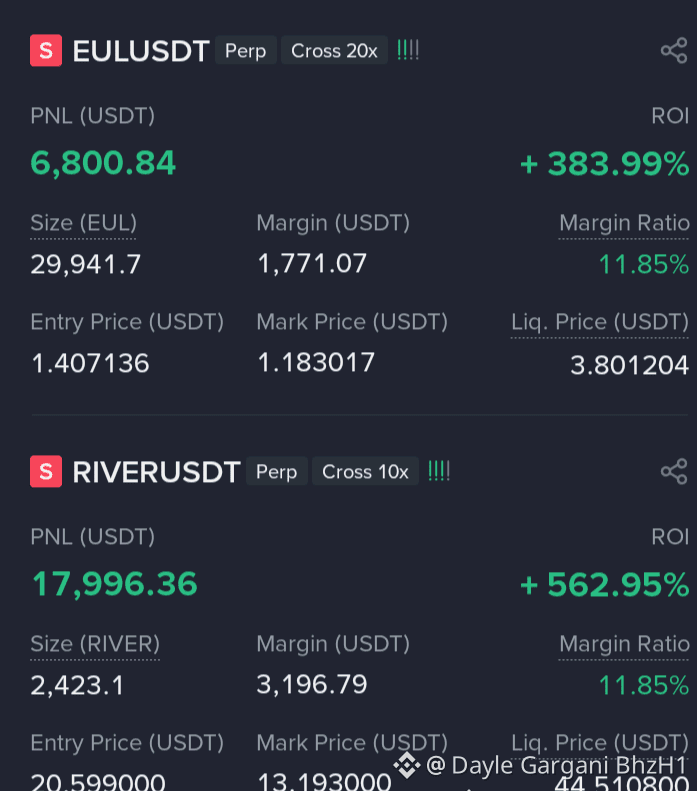697x791 pixels.
Task: Tap the Margin Ratio label under EULUSDT
Action: (624, 223)
